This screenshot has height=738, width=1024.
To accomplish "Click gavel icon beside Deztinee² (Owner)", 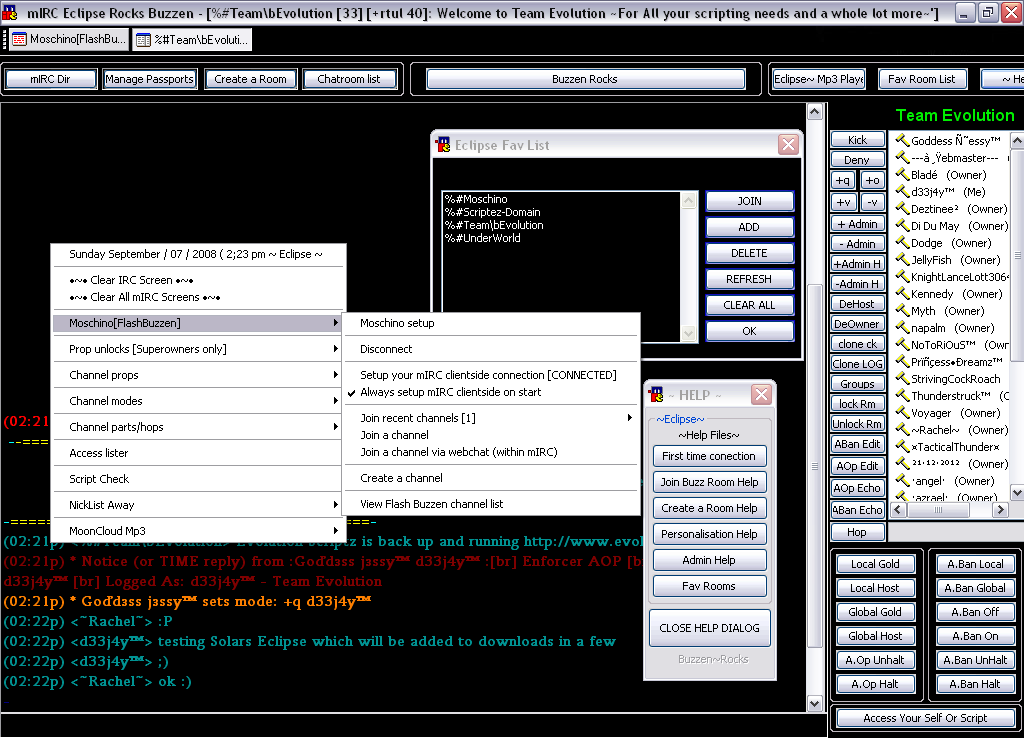I will click(x=902, y=208).
